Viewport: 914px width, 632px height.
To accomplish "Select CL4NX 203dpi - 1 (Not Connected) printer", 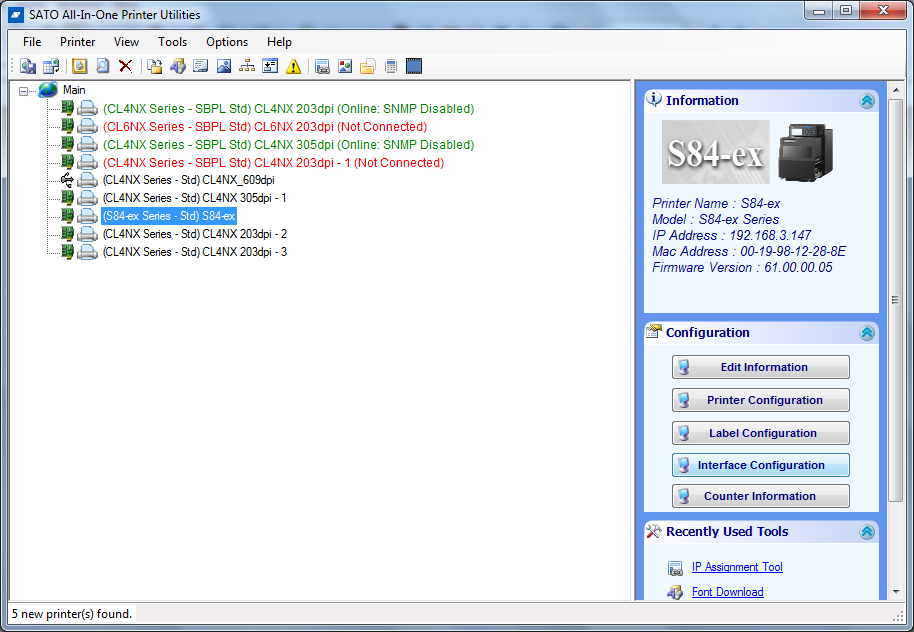I will tap(273, 163).
